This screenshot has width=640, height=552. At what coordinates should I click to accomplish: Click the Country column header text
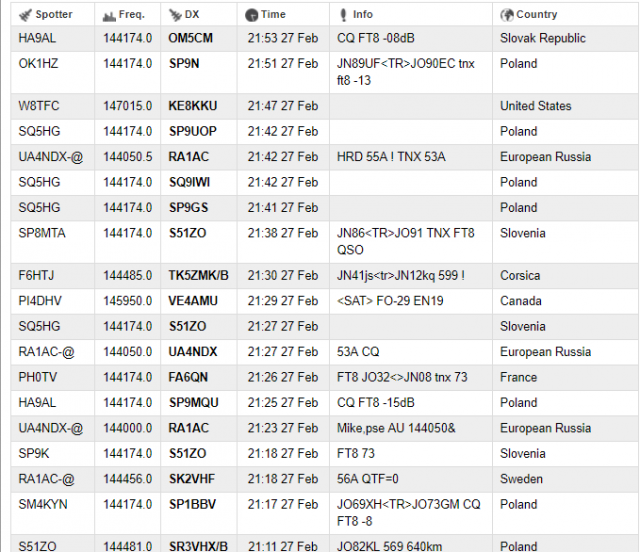pos(537,15)
